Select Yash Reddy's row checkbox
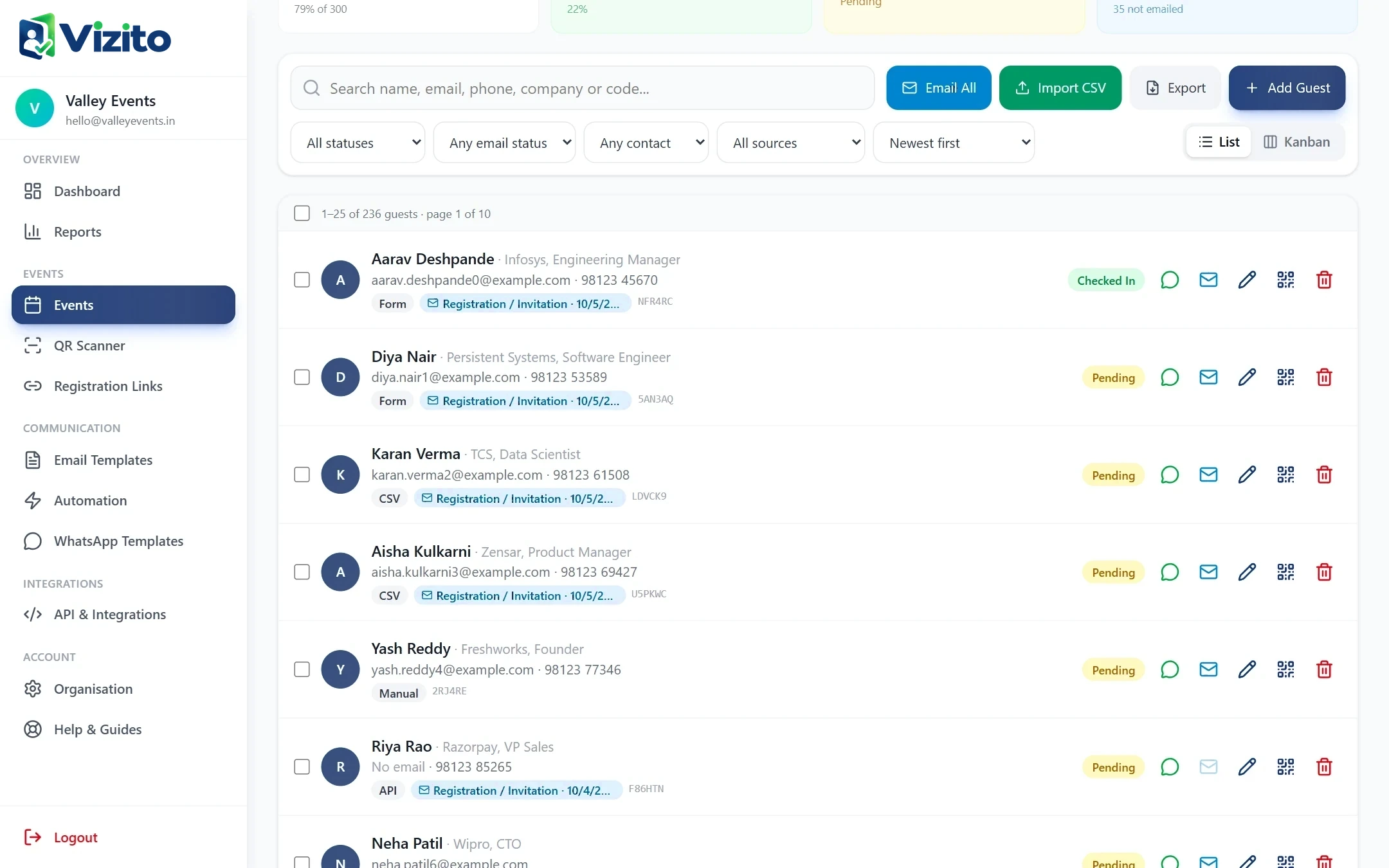Screen dimensions: 1389x868 [302, 670]
